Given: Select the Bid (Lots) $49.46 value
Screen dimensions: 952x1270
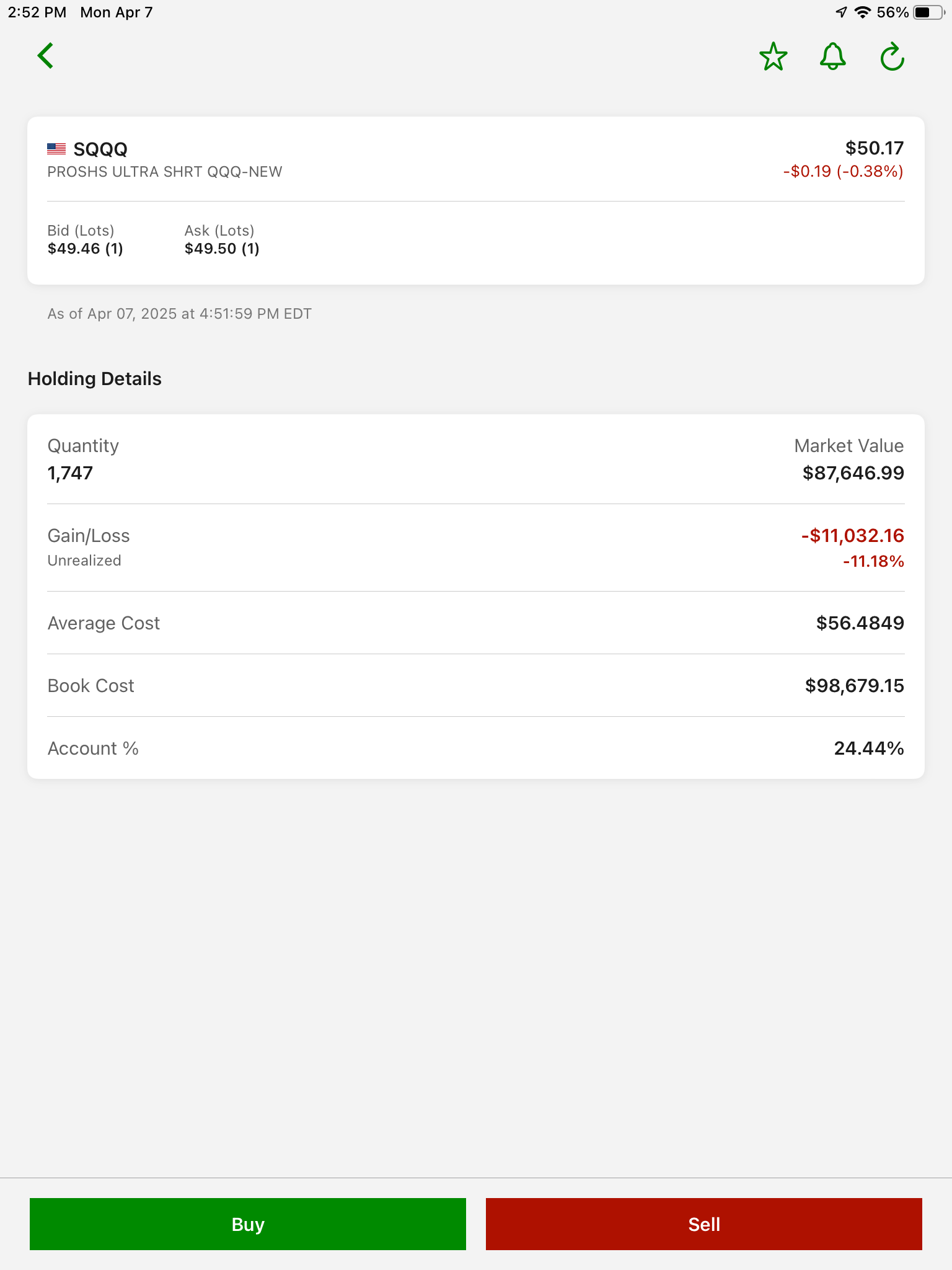Looking at the screenshot, I should (86, 249).
